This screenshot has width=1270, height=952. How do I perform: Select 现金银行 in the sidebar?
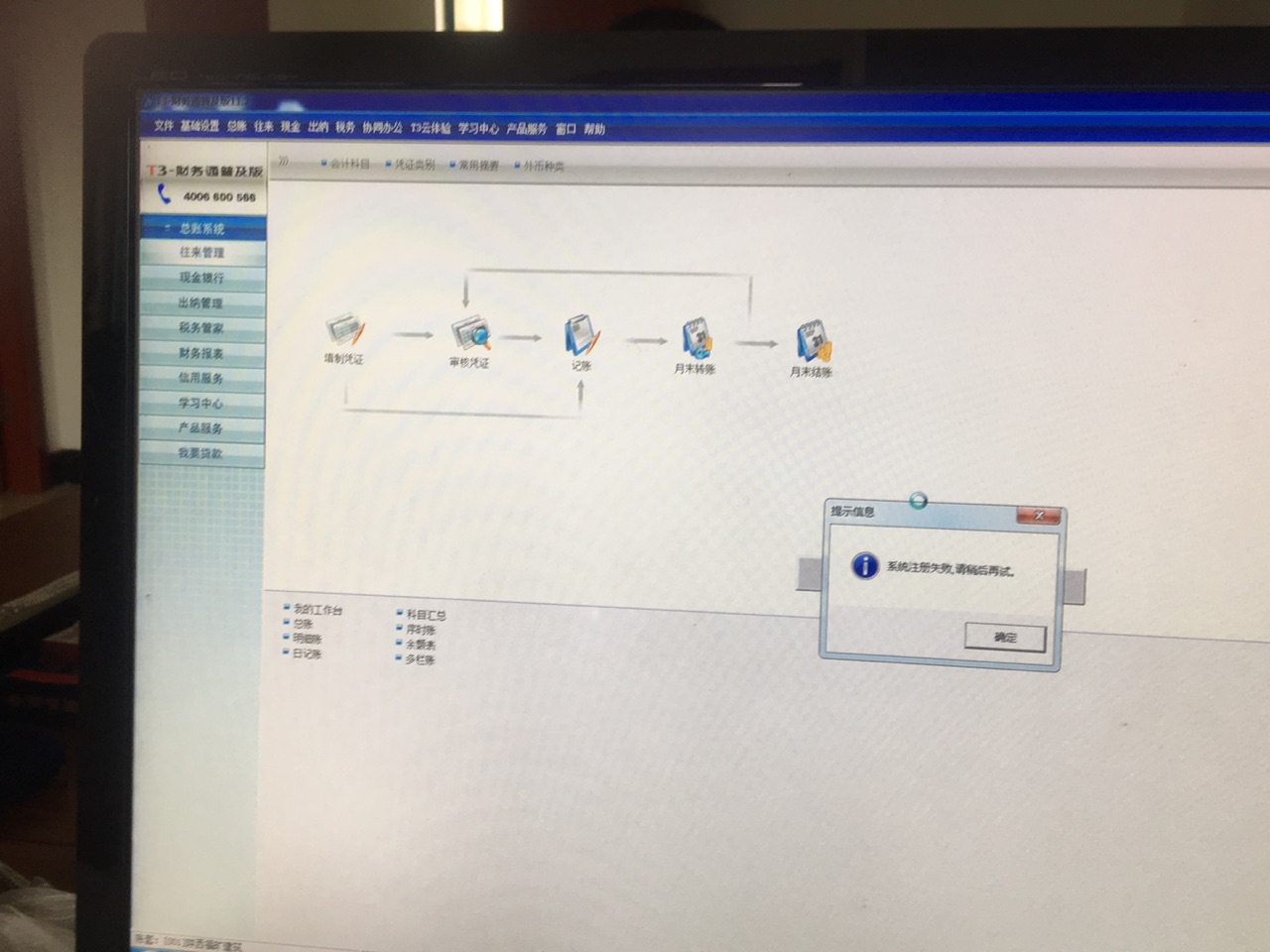coord(202,278)
